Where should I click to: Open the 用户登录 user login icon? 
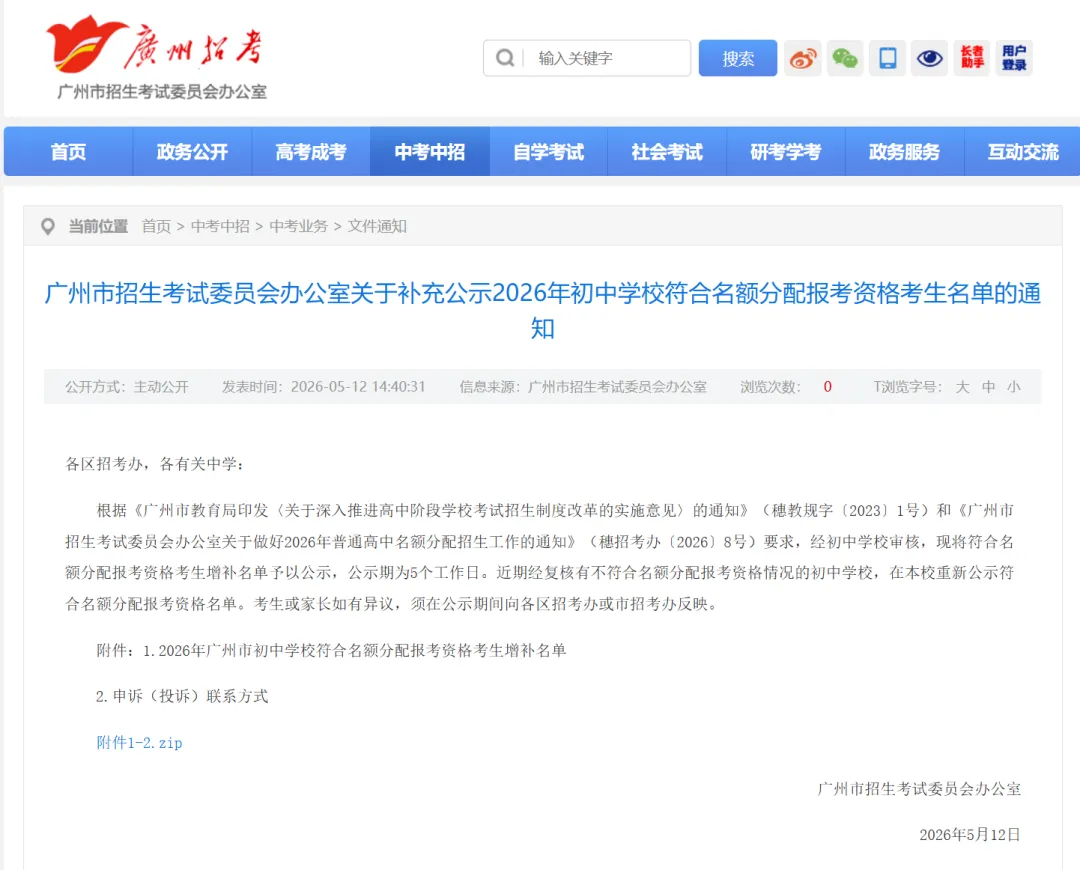click(1014, 58)
